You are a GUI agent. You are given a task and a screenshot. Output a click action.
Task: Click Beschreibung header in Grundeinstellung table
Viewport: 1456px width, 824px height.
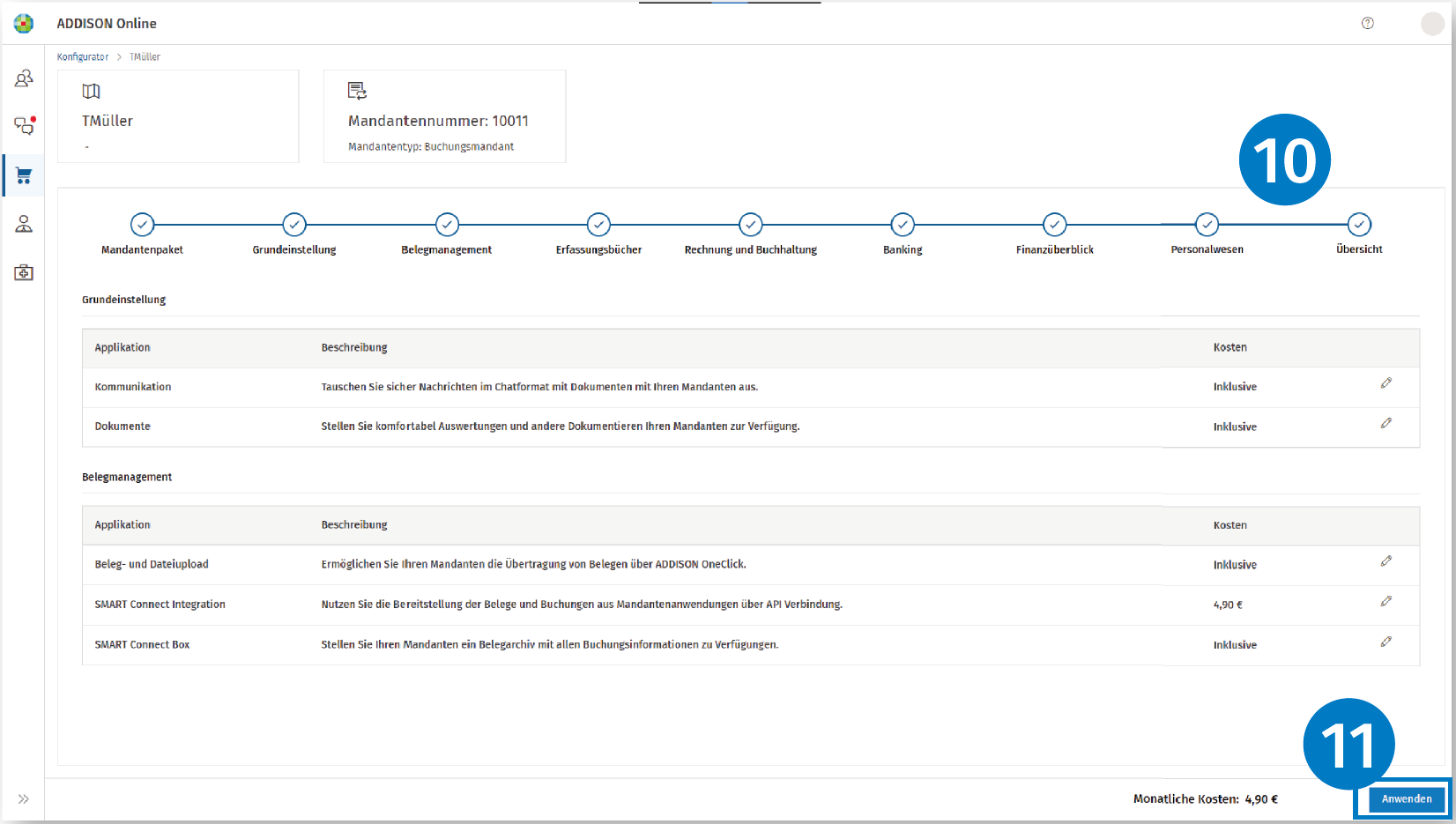point(354,347)
